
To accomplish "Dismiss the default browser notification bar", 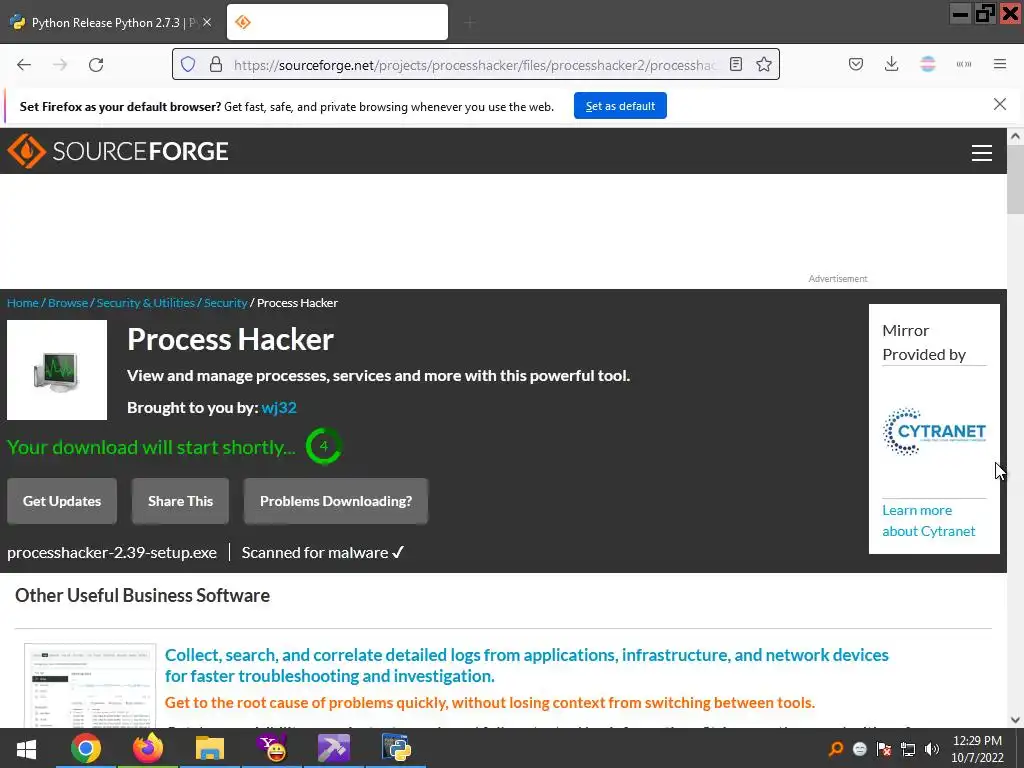I will tap(999, 104).
